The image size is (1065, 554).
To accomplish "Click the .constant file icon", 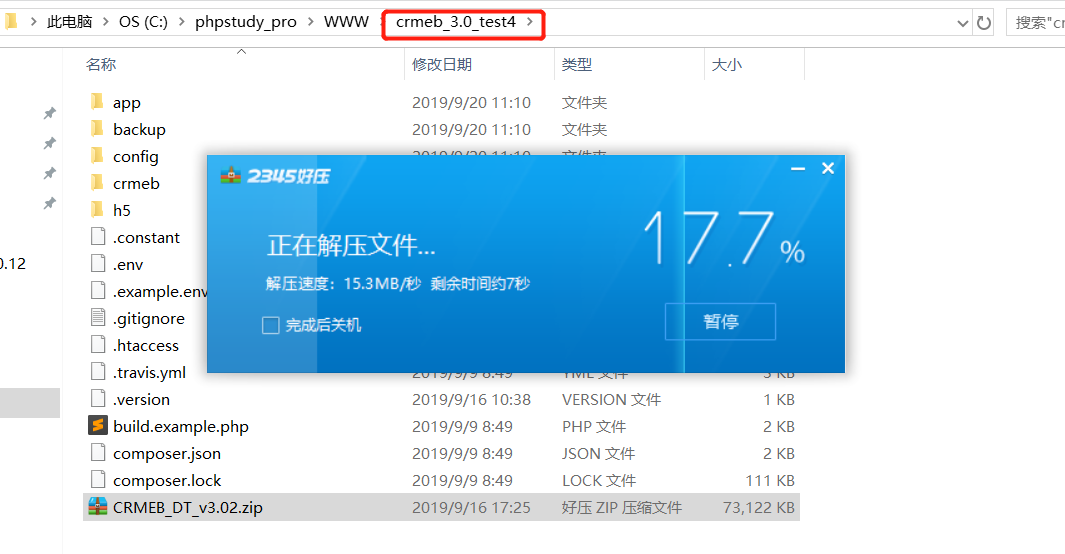I will point(98,237).
